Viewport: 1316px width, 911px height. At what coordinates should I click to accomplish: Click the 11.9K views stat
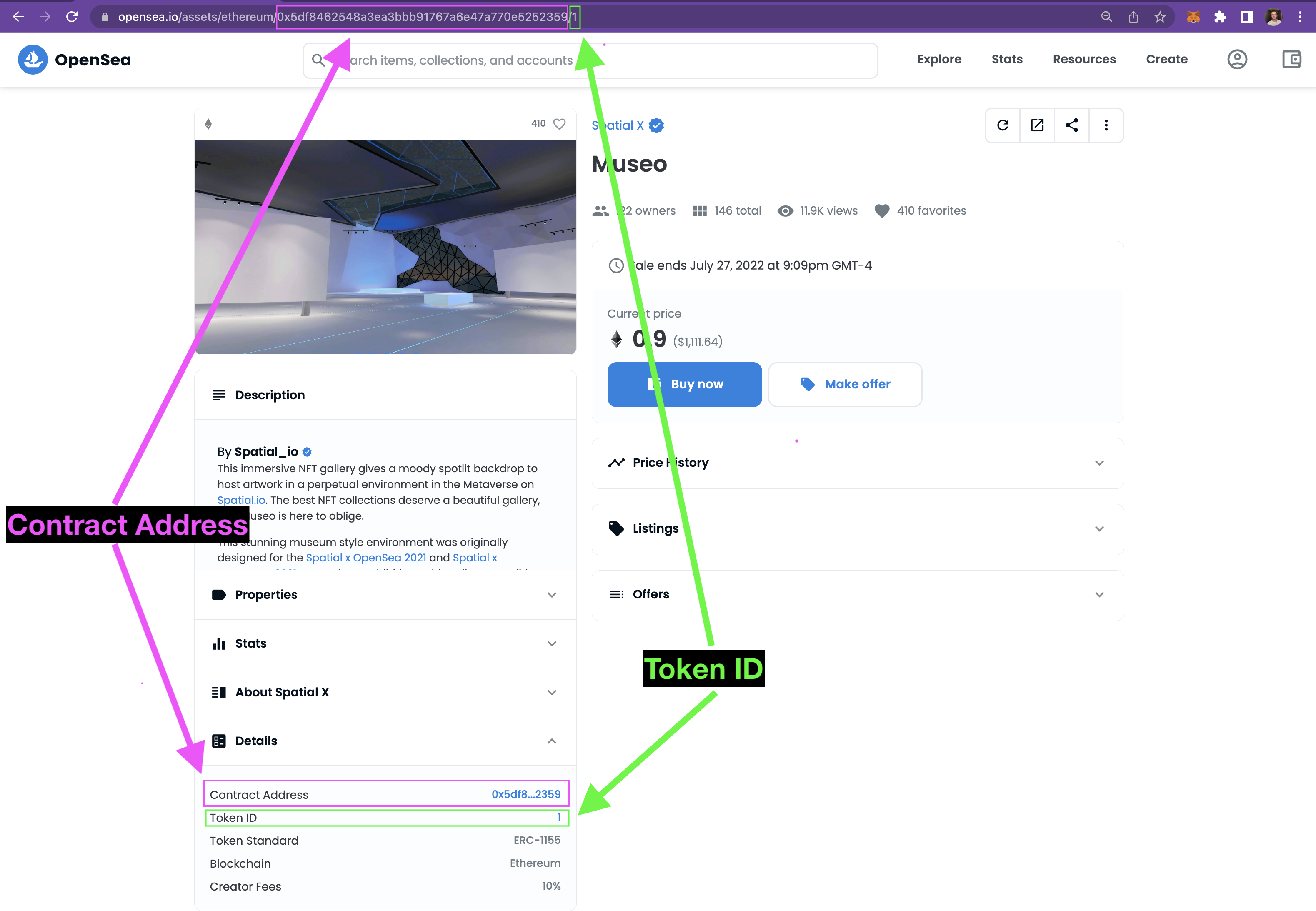pyautogui.click(x=817, y=210)
